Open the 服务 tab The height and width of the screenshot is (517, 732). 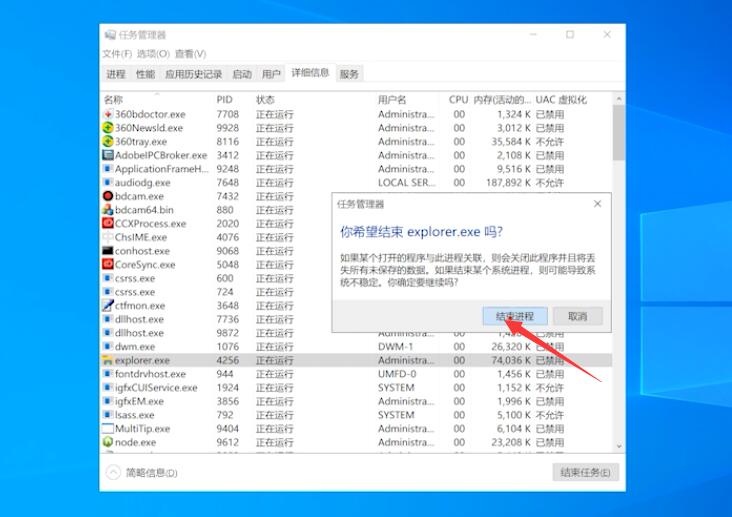(x=349, y=74)
